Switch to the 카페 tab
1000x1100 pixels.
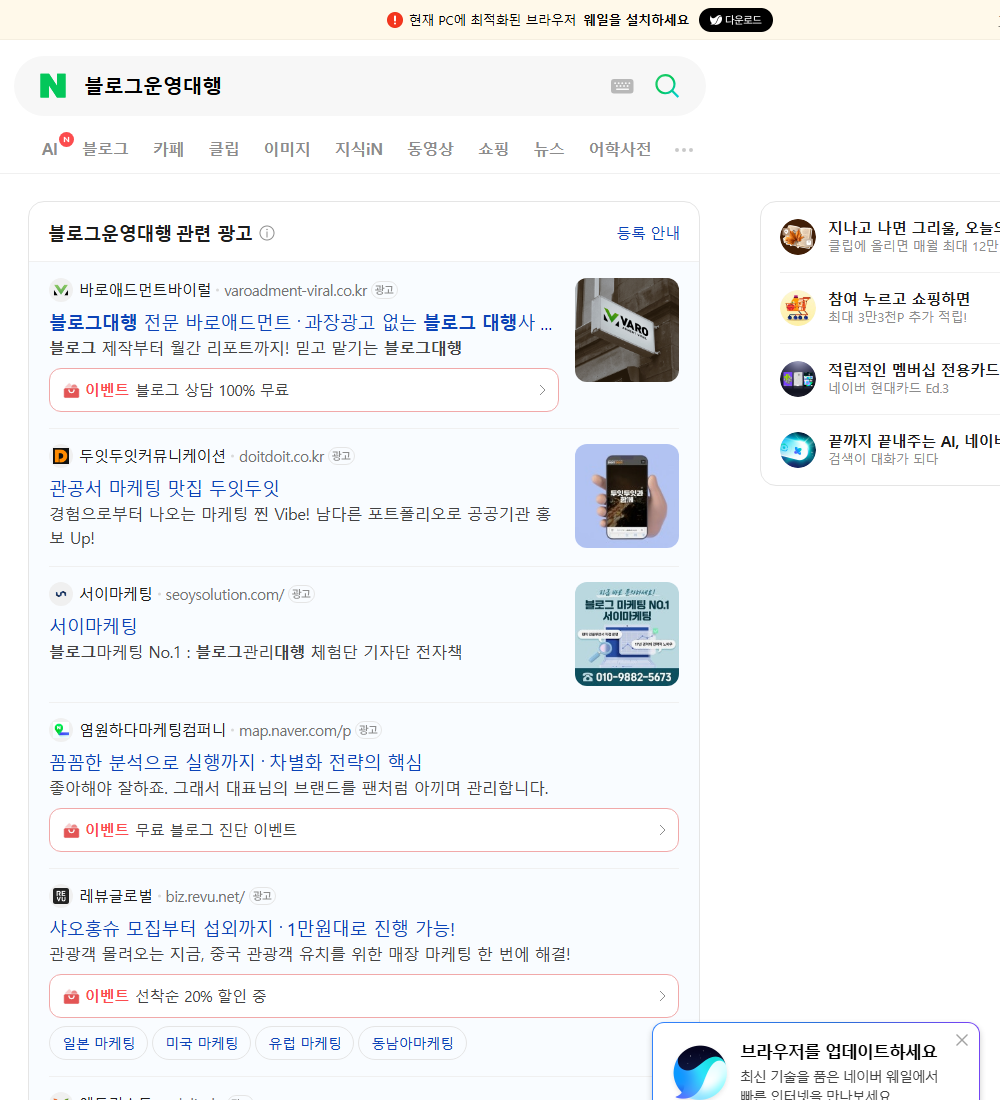tap(168, 149)
